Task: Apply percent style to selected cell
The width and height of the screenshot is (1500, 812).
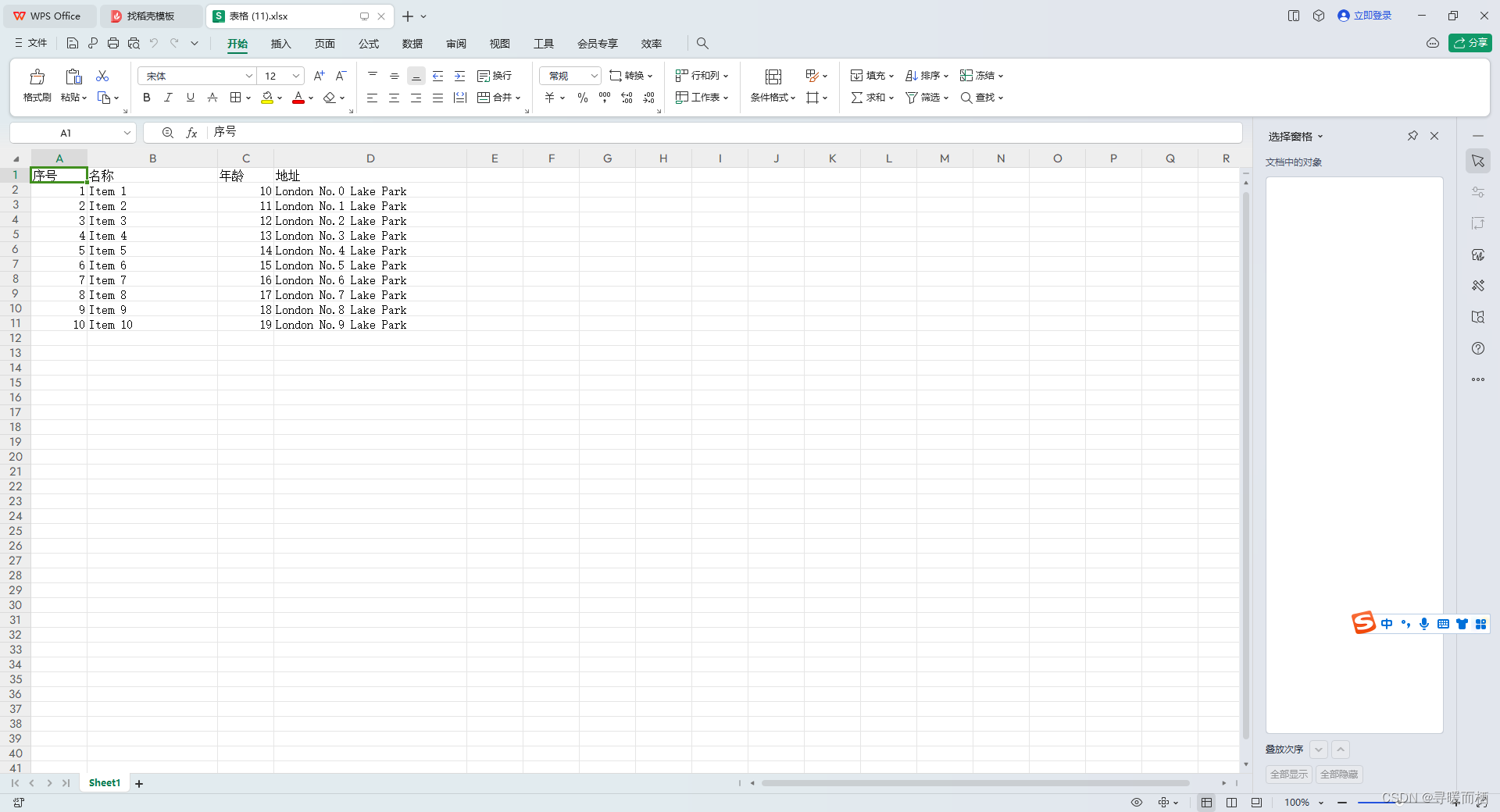Action: point(582,98)
